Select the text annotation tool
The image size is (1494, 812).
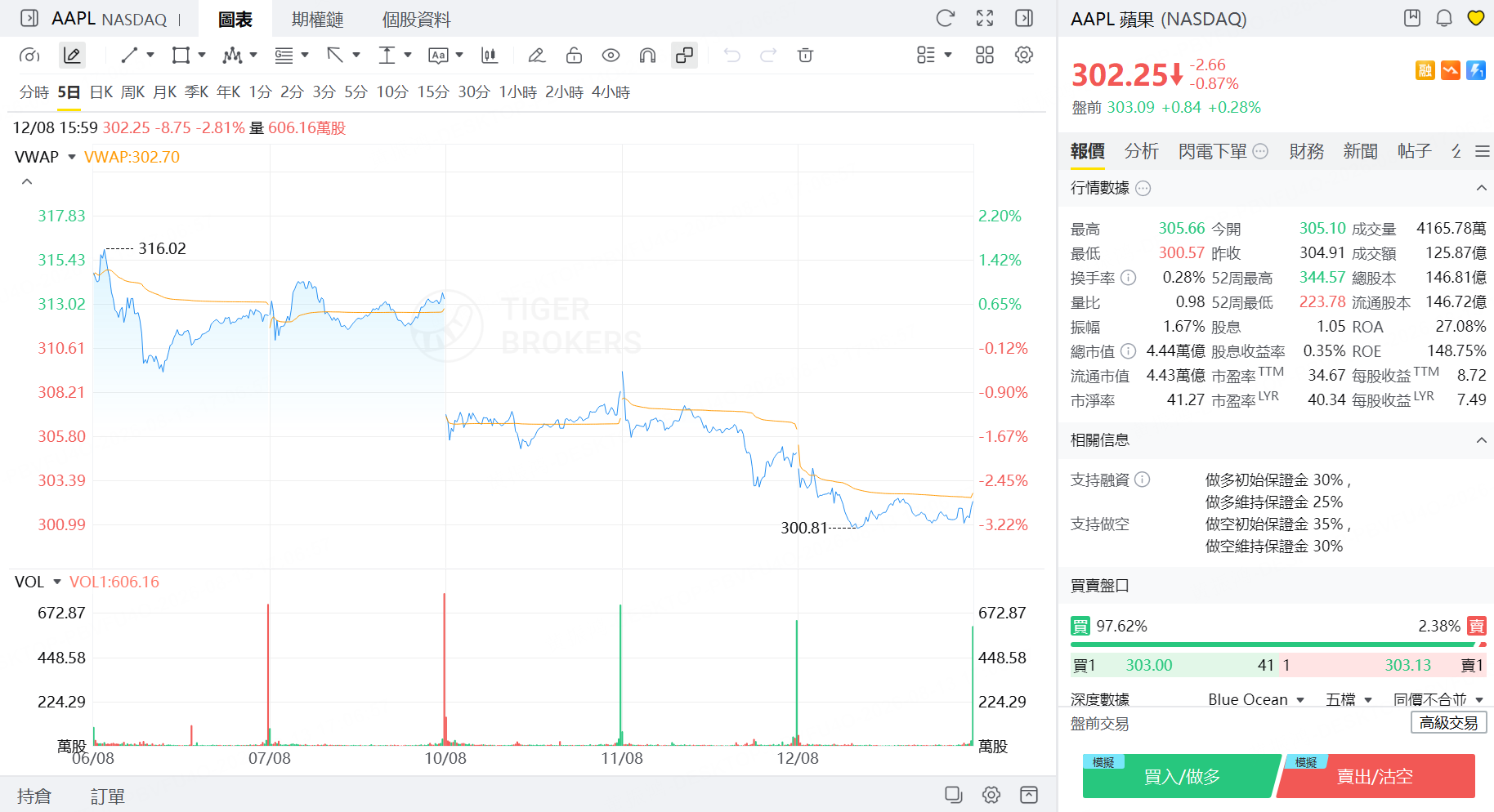click(438, 56)
